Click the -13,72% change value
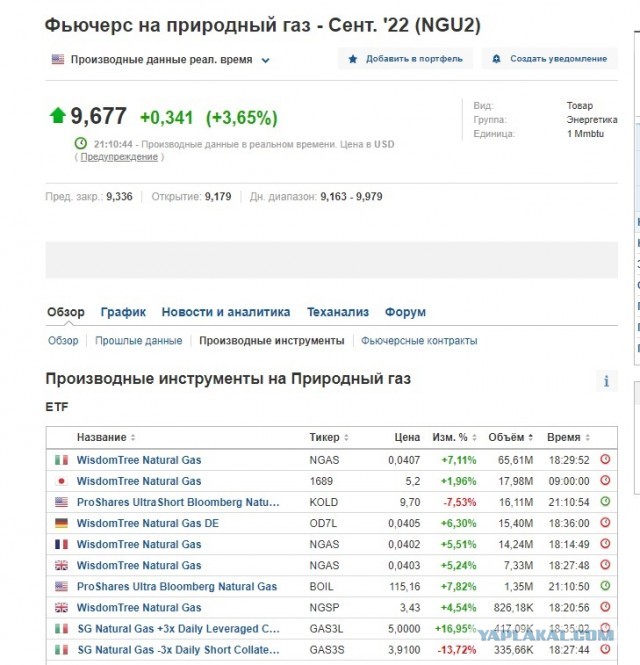 click(x=457, y=650)
